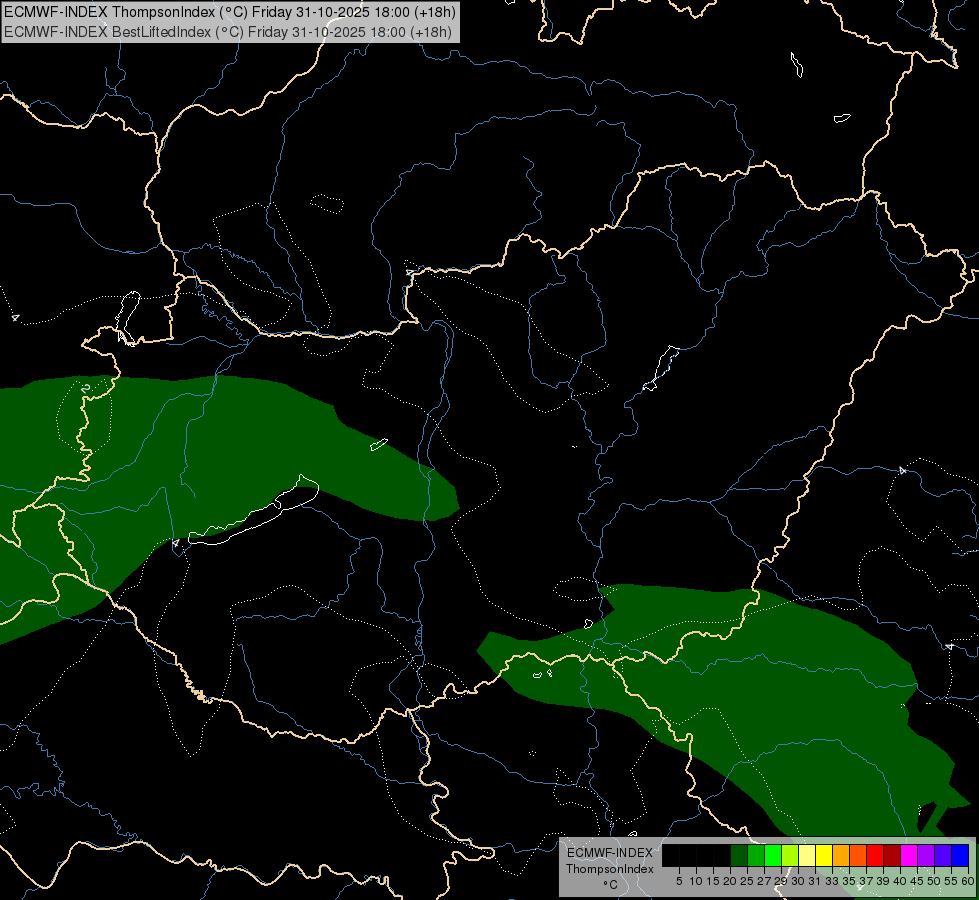This screenshot has height=900, width=979.
Task: Click legend tick value '10'
Action: pyautogui.click(x=696, y=881)
